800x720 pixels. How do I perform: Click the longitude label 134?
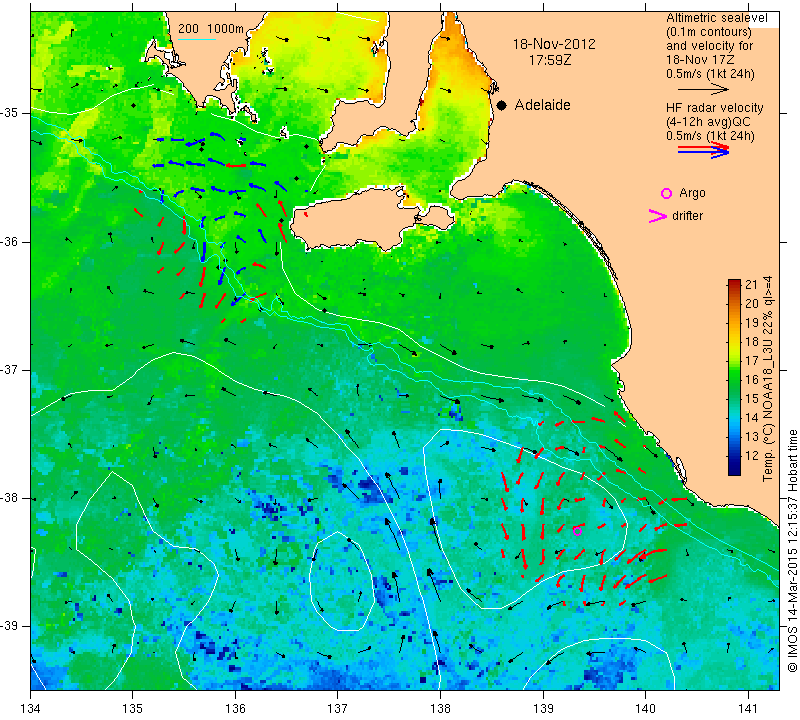(31, 709)
